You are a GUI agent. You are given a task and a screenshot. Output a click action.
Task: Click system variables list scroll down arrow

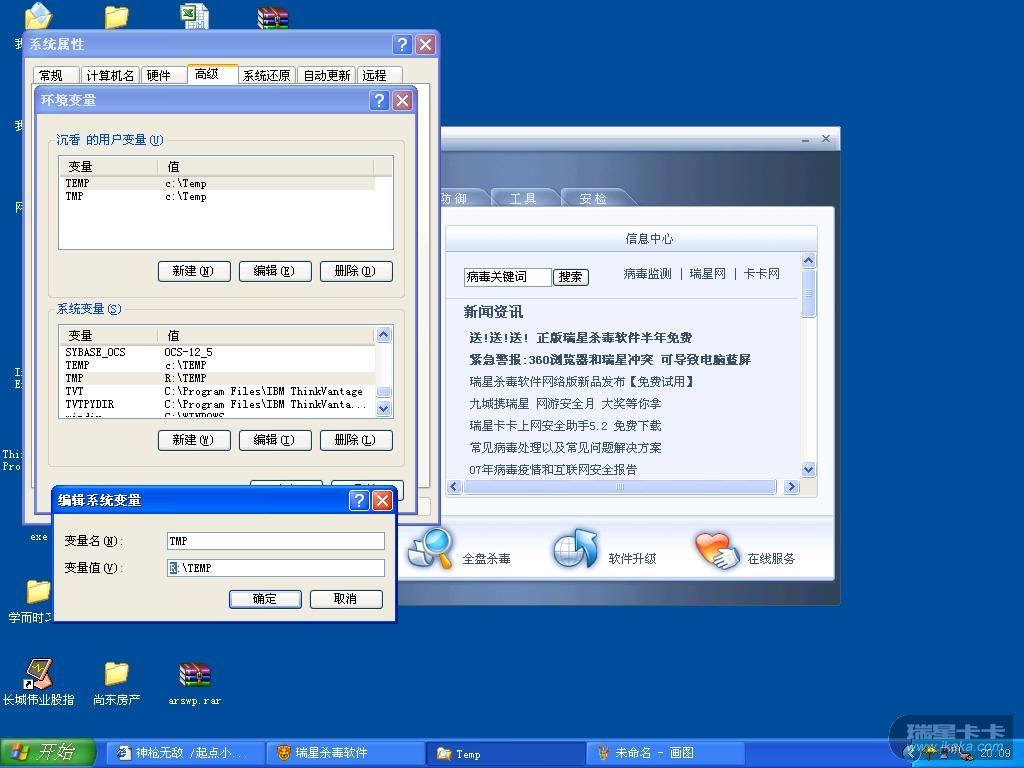pyautogui.click(x=384, y=409)
